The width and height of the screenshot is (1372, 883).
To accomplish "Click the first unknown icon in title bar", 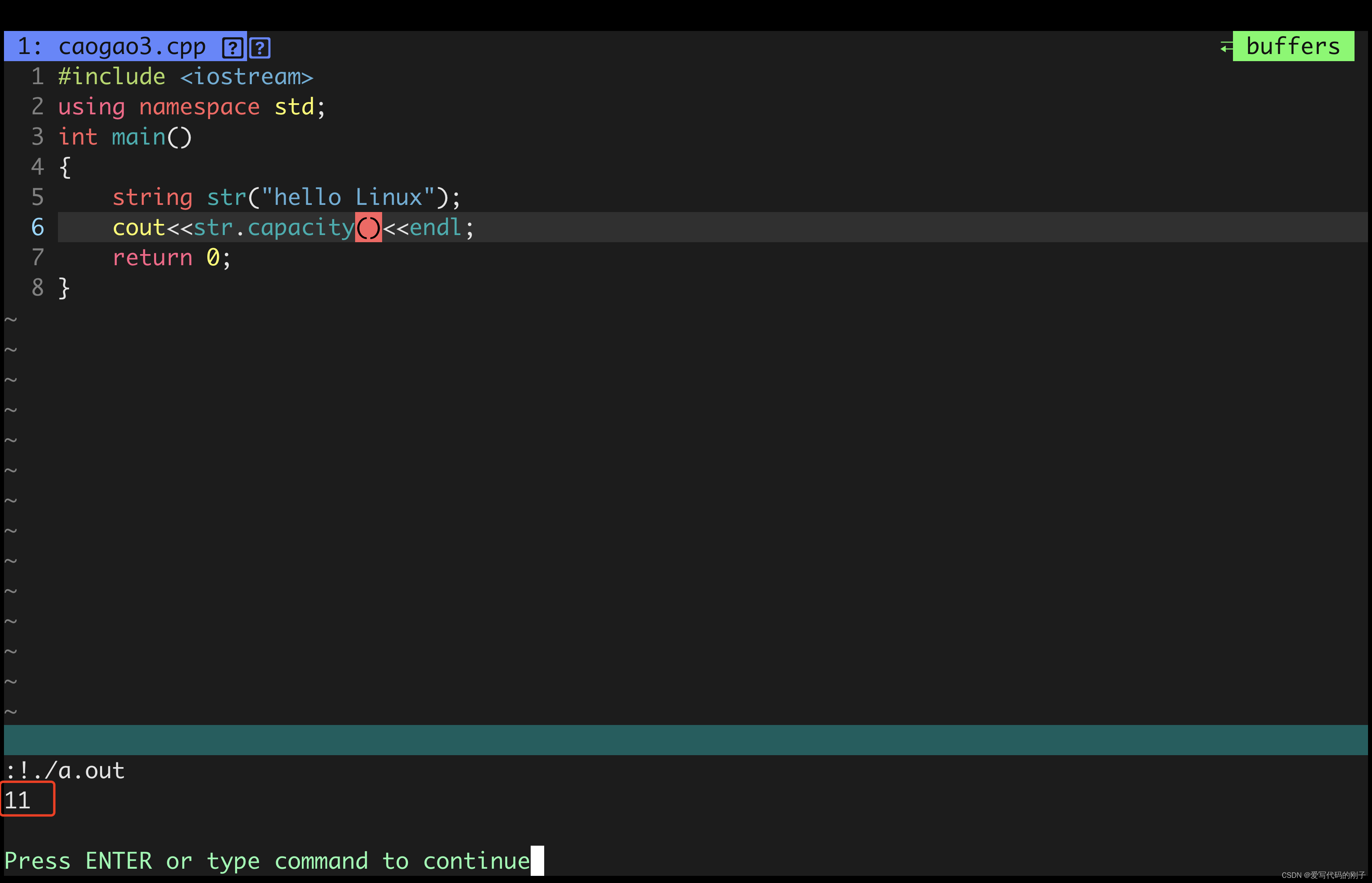I will click(232, 47).
